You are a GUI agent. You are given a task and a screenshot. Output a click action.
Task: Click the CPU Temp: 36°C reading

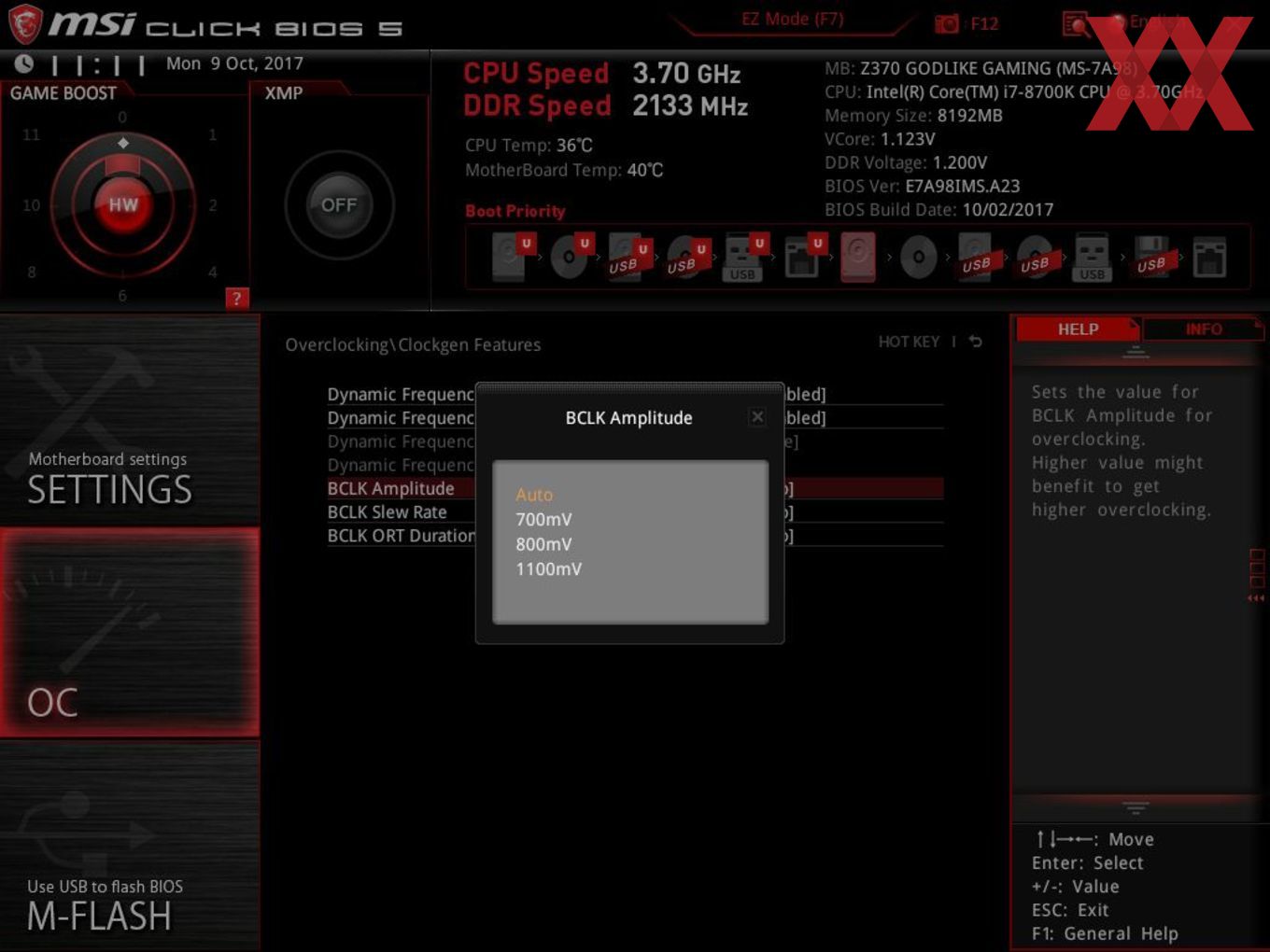coord(529,145)
